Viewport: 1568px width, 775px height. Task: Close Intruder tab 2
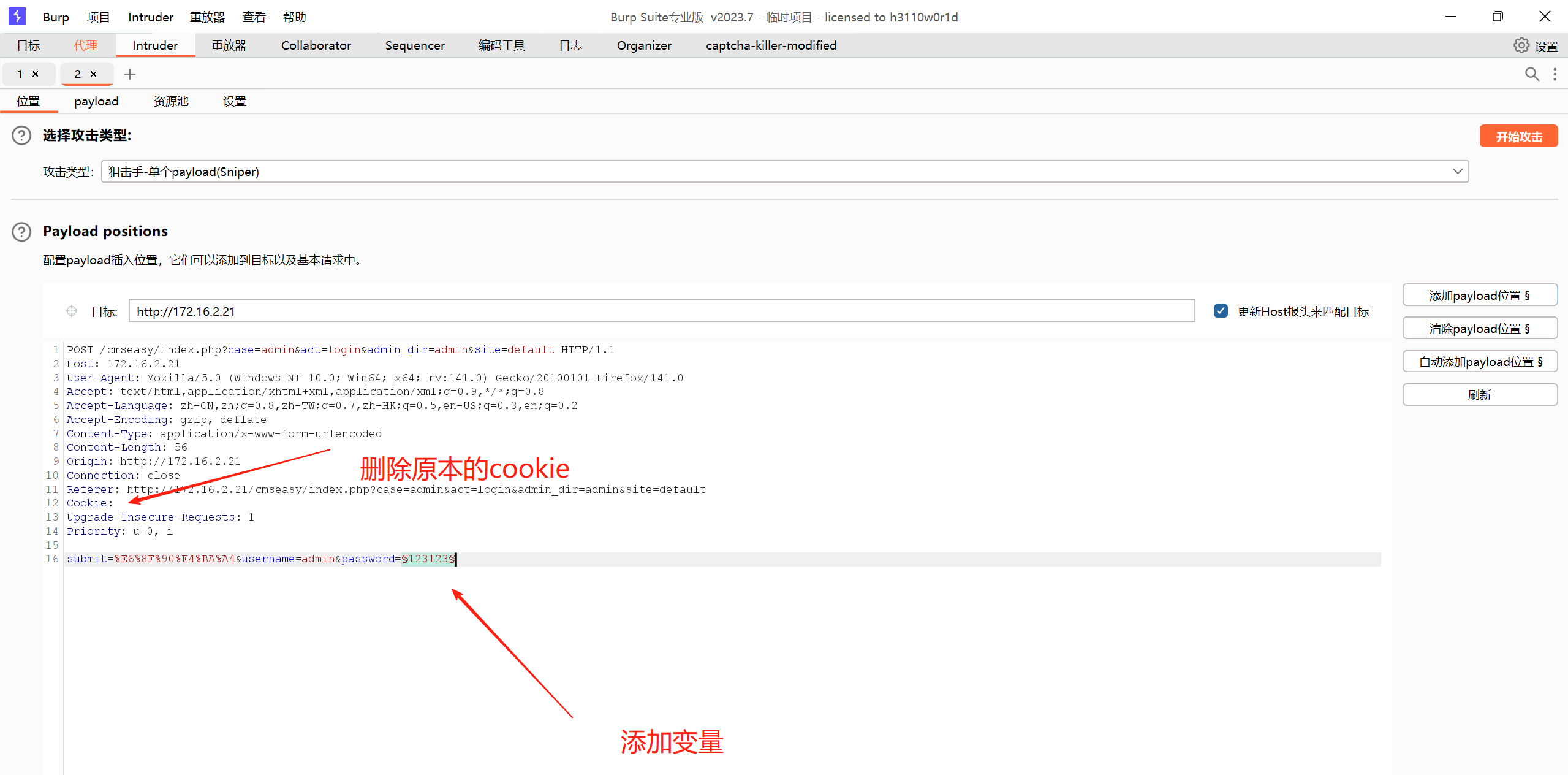(x=94, y=74)
